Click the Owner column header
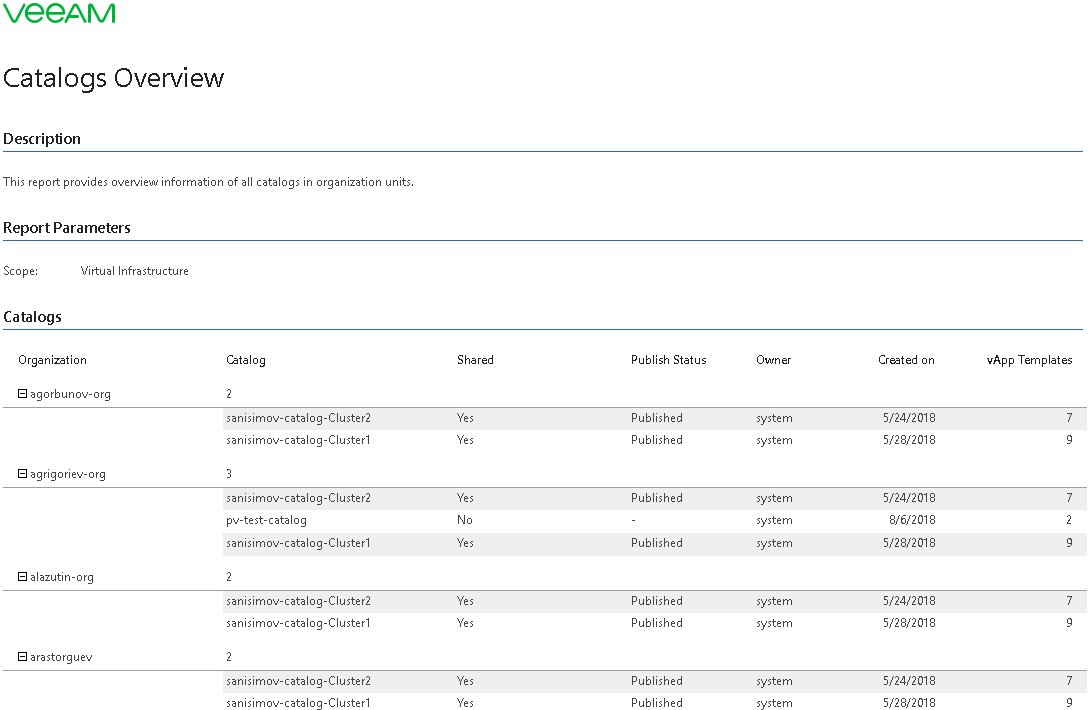 [773, 360]
